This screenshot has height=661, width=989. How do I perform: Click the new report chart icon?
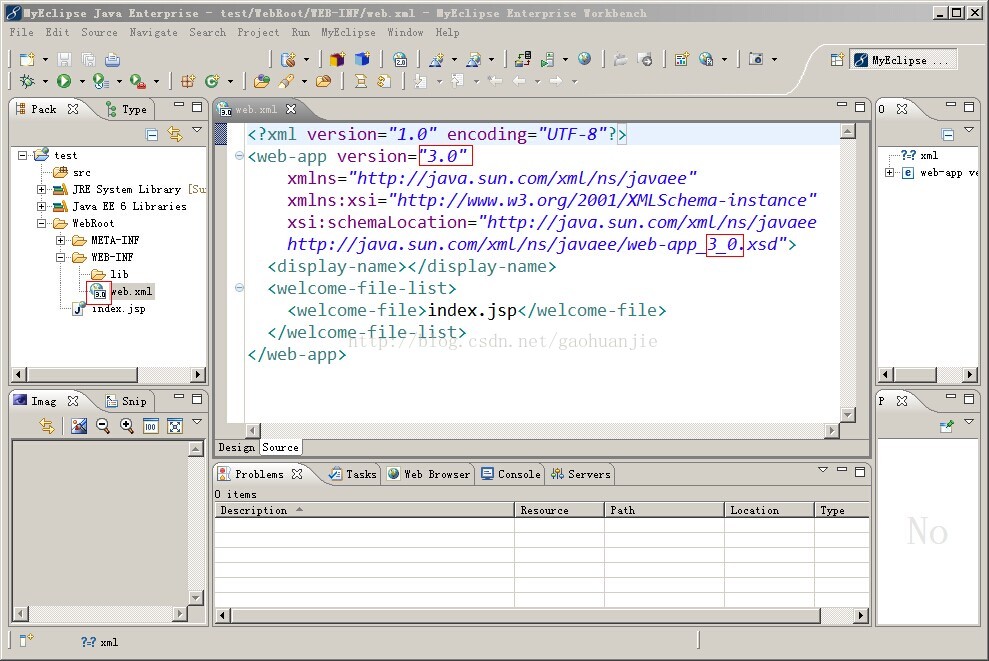[x=682, y=59]
